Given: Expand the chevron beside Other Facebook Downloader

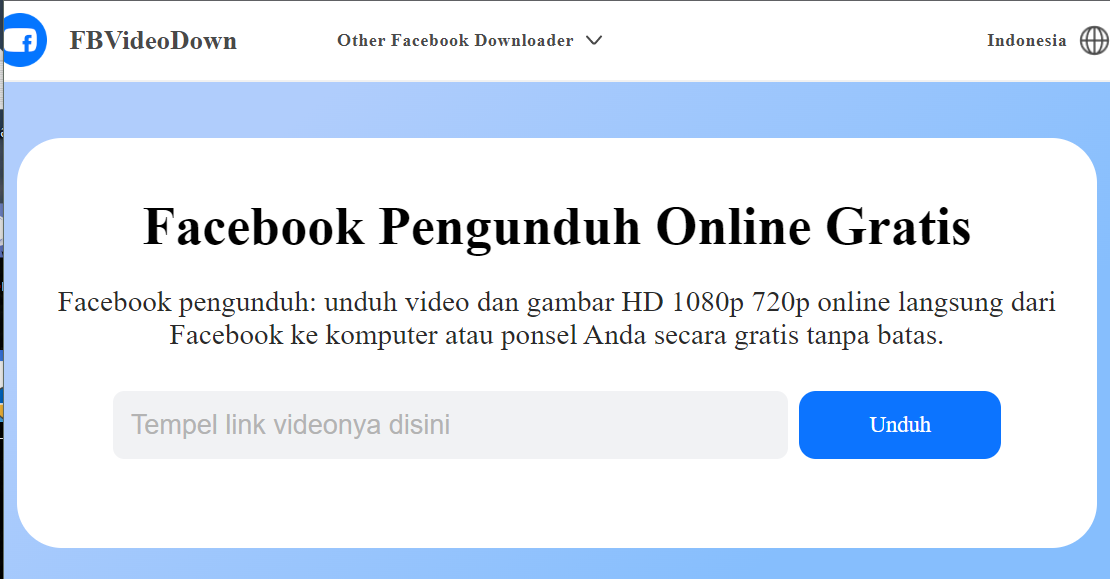Looking at the screenshot, I should (x=594, y=41).
